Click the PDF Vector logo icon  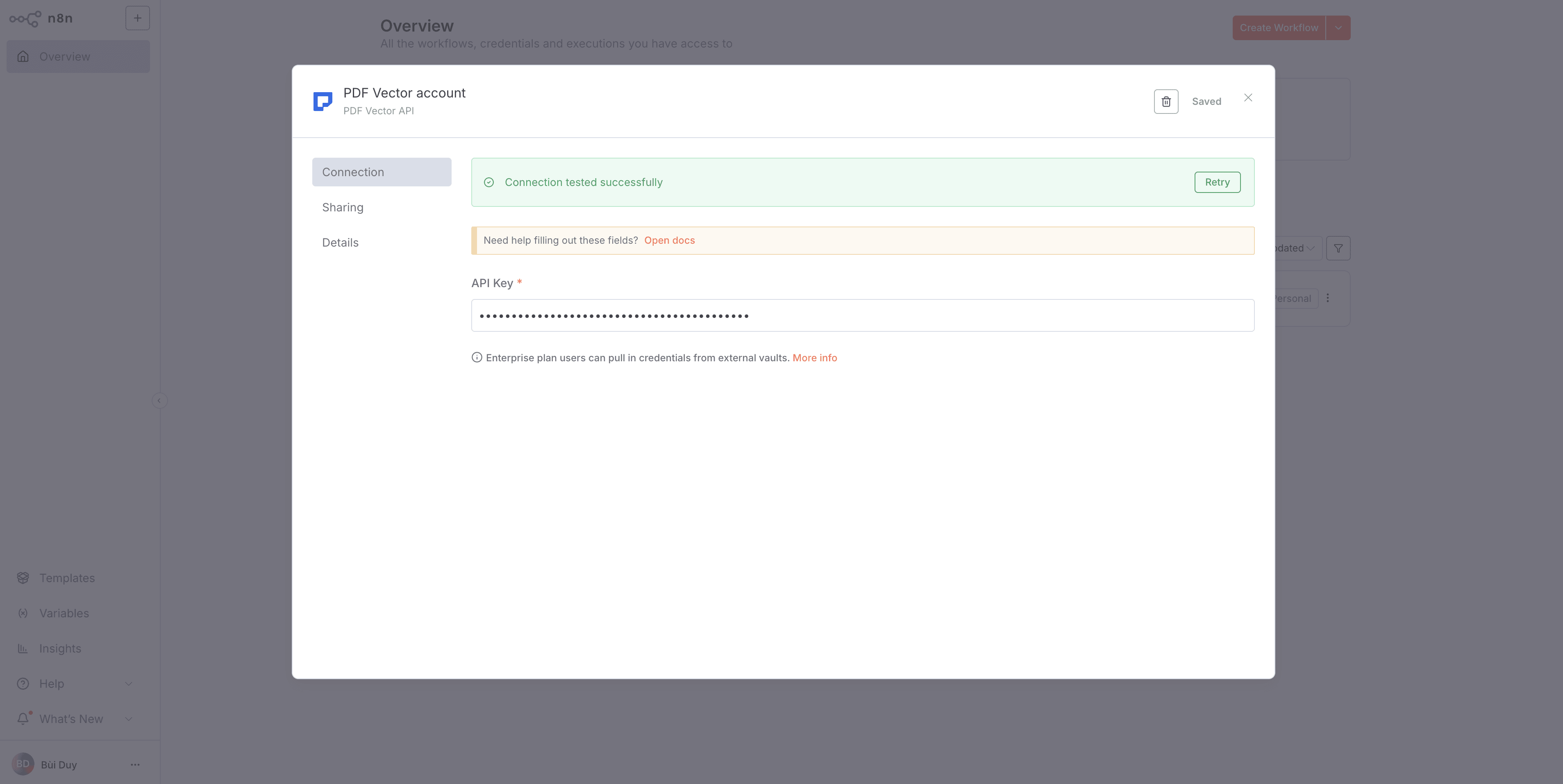tap(323, 101)
